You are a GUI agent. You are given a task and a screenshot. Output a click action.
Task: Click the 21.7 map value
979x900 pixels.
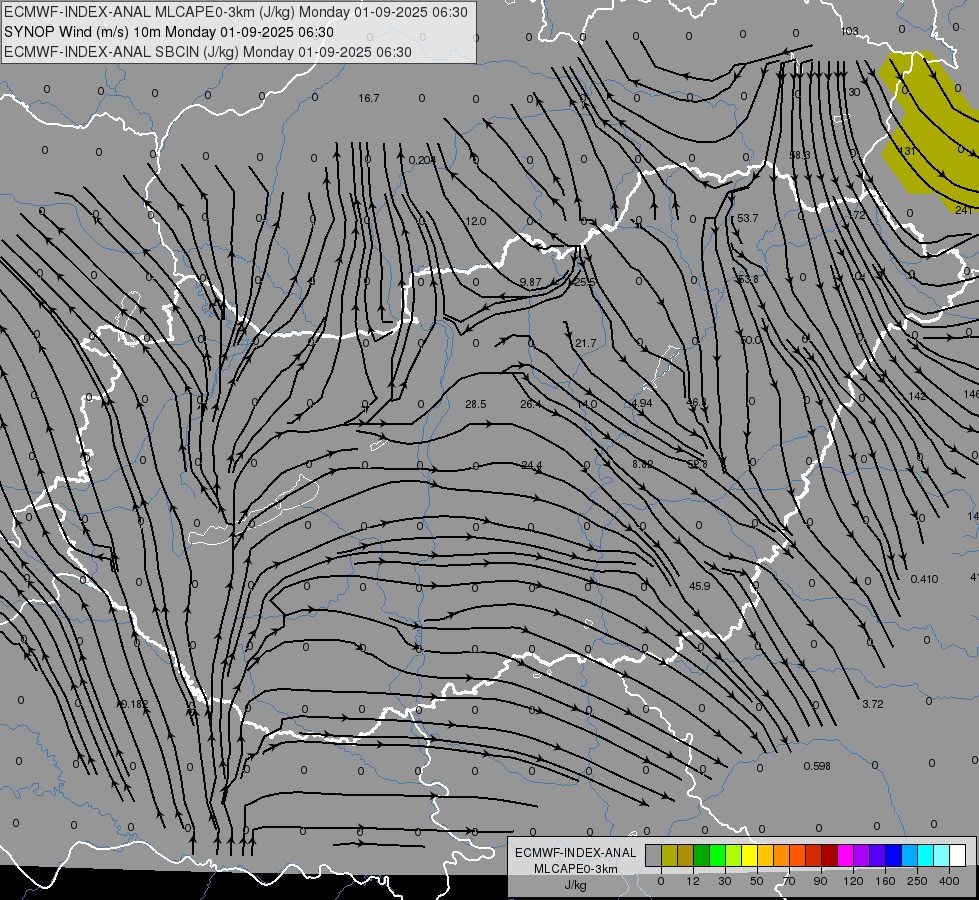click(x=585, y=343)
